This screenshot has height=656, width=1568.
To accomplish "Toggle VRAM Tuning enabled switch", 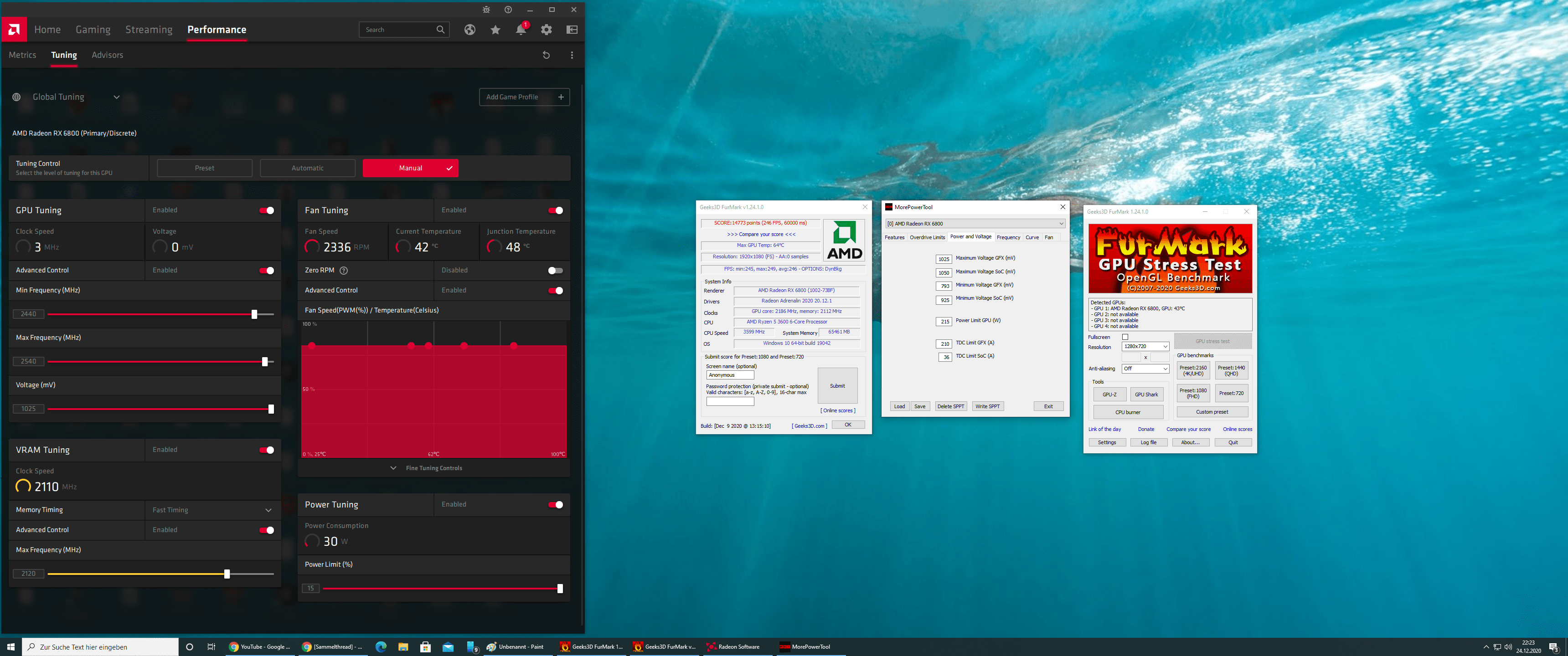I will [x=267, y=450].
